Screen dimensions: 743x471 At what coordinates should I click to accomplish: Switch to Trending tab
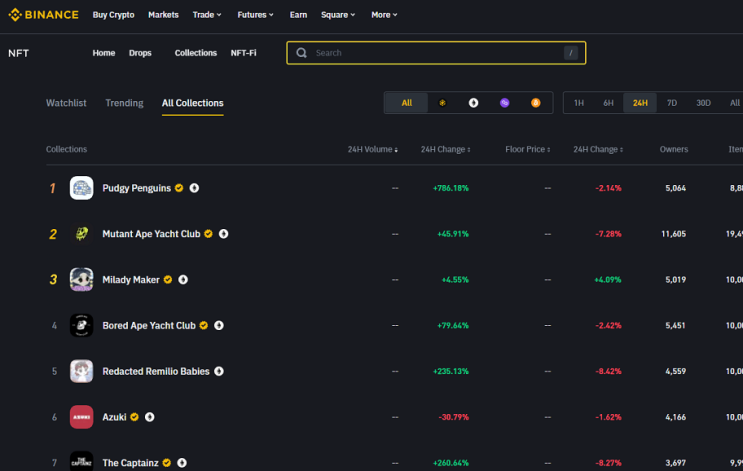[x=124, y=103]
